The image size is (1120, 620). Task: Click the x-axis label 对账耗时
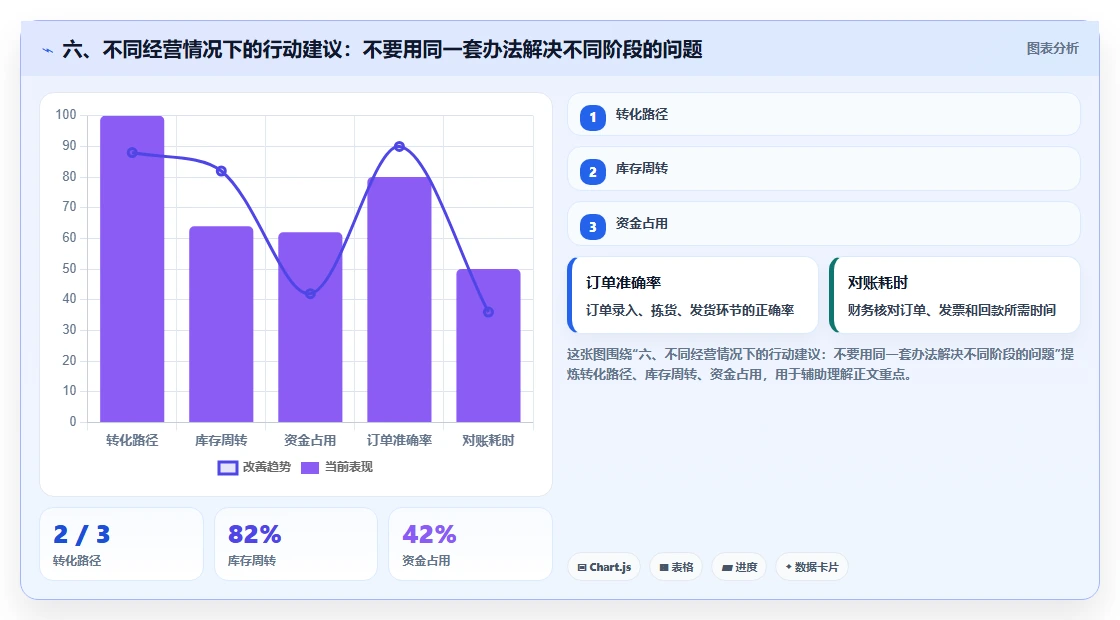click(x=489, y=441)
